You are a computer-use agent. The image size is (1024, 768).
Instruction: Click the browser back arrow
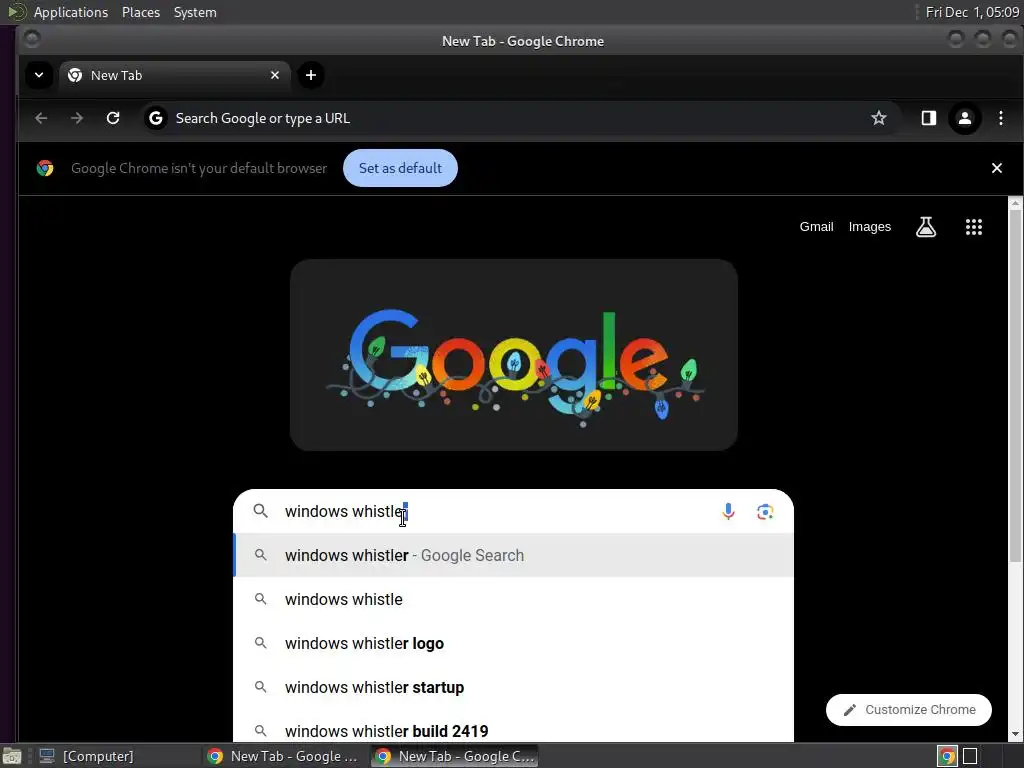pyautogui.click(x=41, y=118)
